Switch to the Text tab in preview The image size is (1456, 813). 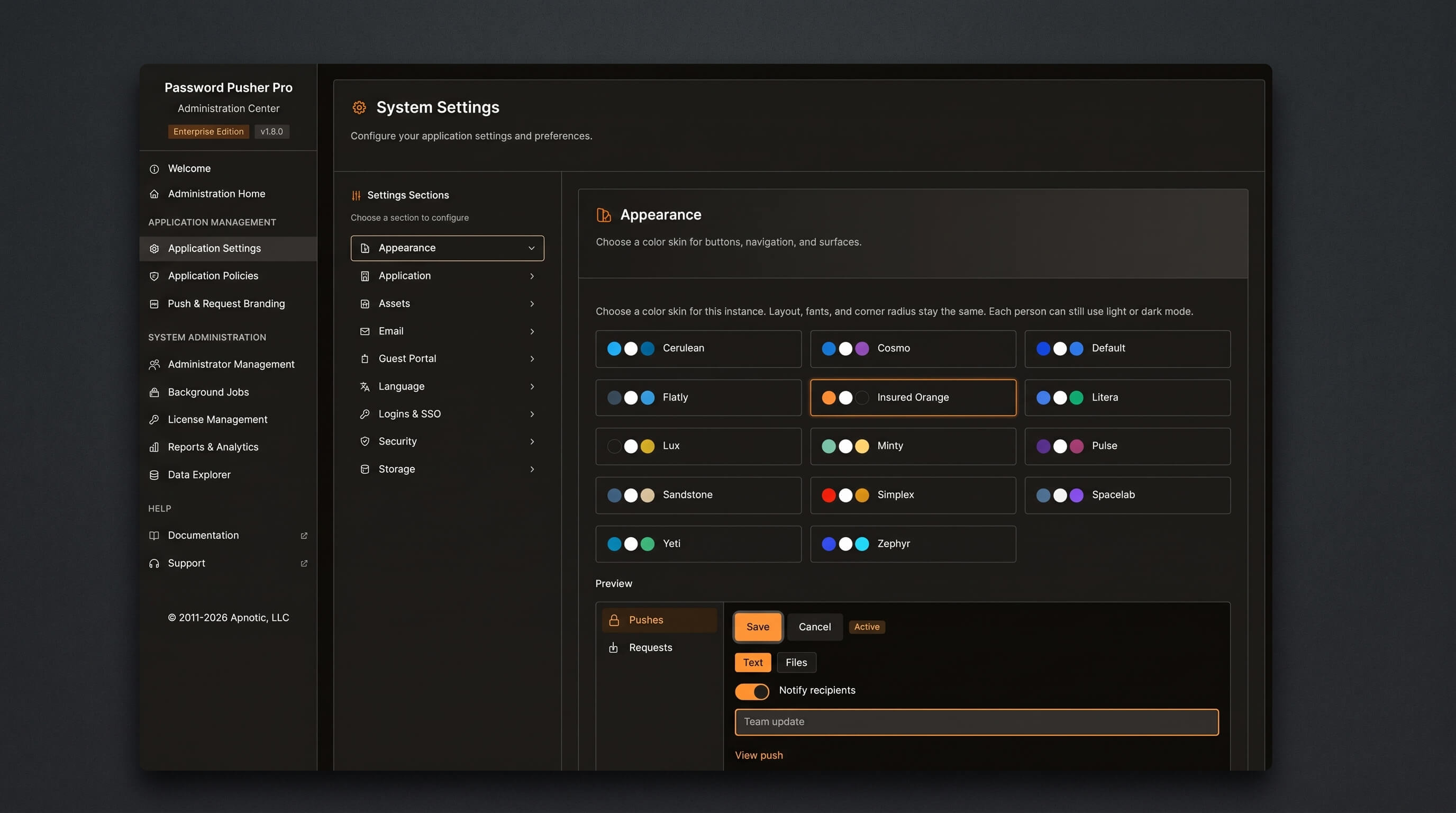[x=752, y=663]
